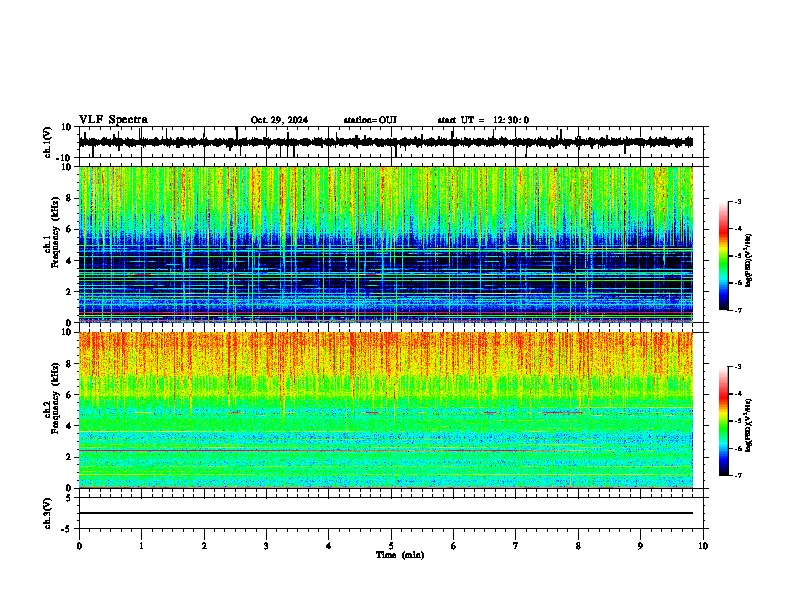Click the "5" tick on ch.3 voltage axis
Screen dimensions: 792x612
pyautogui.click(x=69, y=498)
